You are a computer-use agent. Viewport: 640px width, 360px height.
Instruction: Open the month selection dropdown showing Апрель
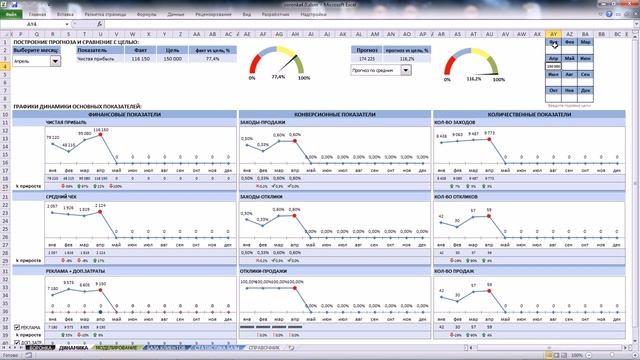click(x=56, y=61)
